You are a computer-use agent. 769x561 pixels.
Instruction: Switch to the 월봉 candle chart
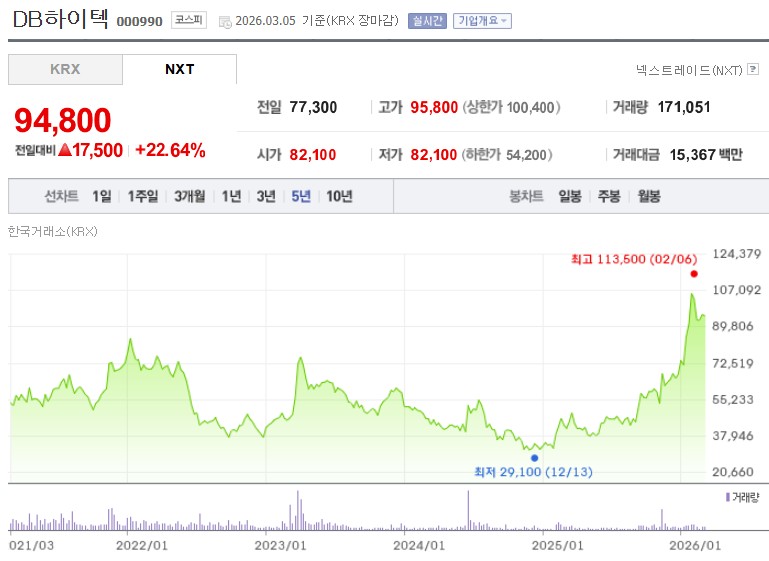tap(649, 196)
